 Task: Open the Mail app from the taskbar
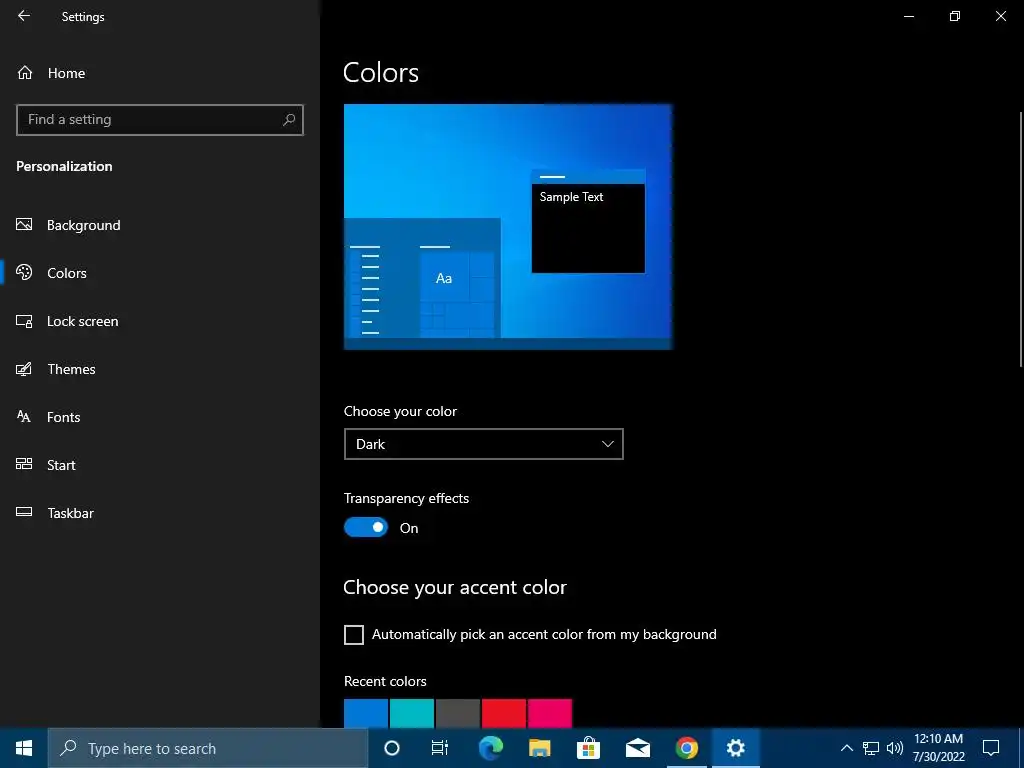pos(637,748)
